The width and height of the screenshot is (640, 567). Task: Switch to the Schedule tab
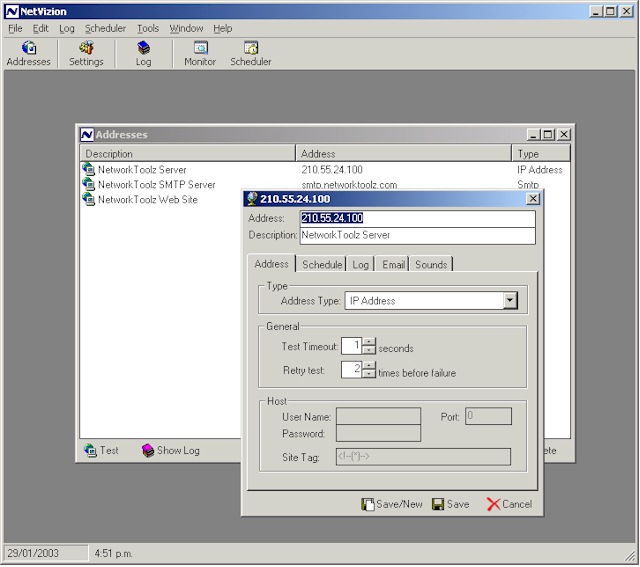322,265
